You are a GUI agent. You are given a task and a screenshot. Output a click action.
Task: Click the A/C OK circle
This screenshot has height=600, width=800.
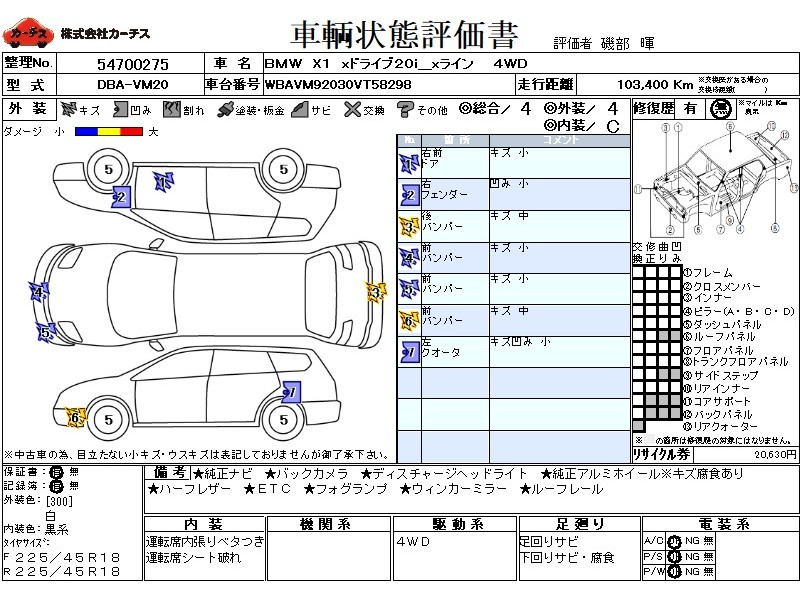click(674, 541)
